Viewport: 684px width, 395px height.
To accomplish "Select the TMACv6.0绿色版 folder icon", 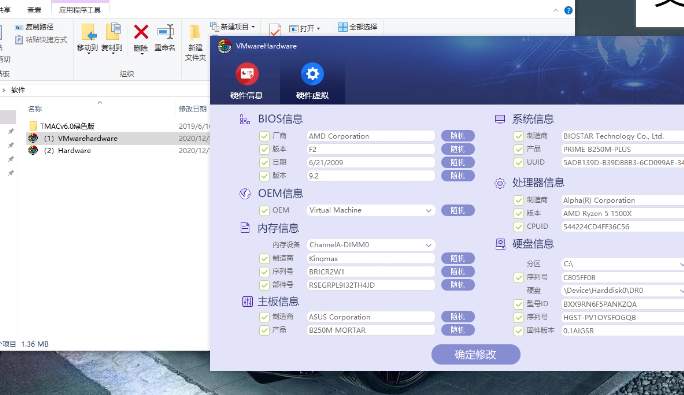I will click(x=33, y=126).
